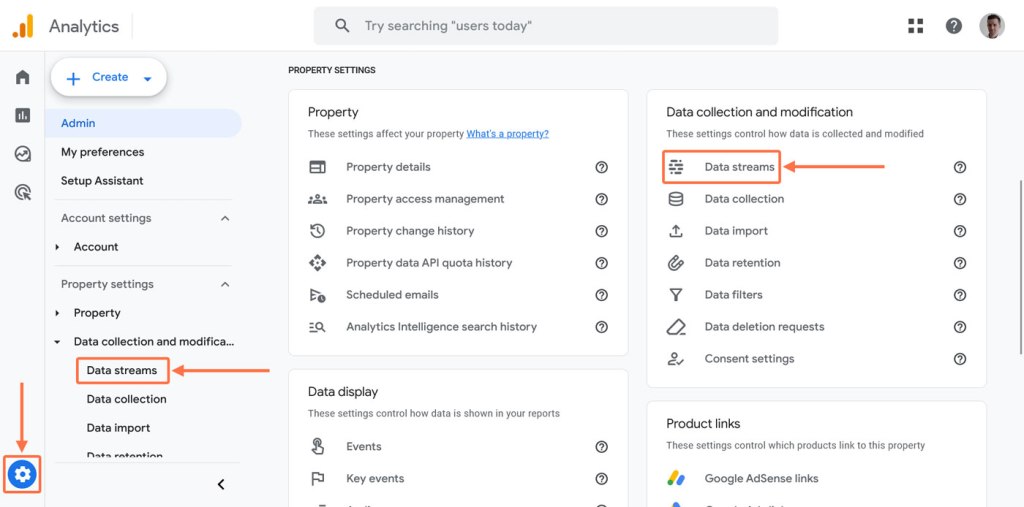This screenshot has height=507, width=1024.
Task: Click help icon beside Data import row
Action: click(959, 231)
